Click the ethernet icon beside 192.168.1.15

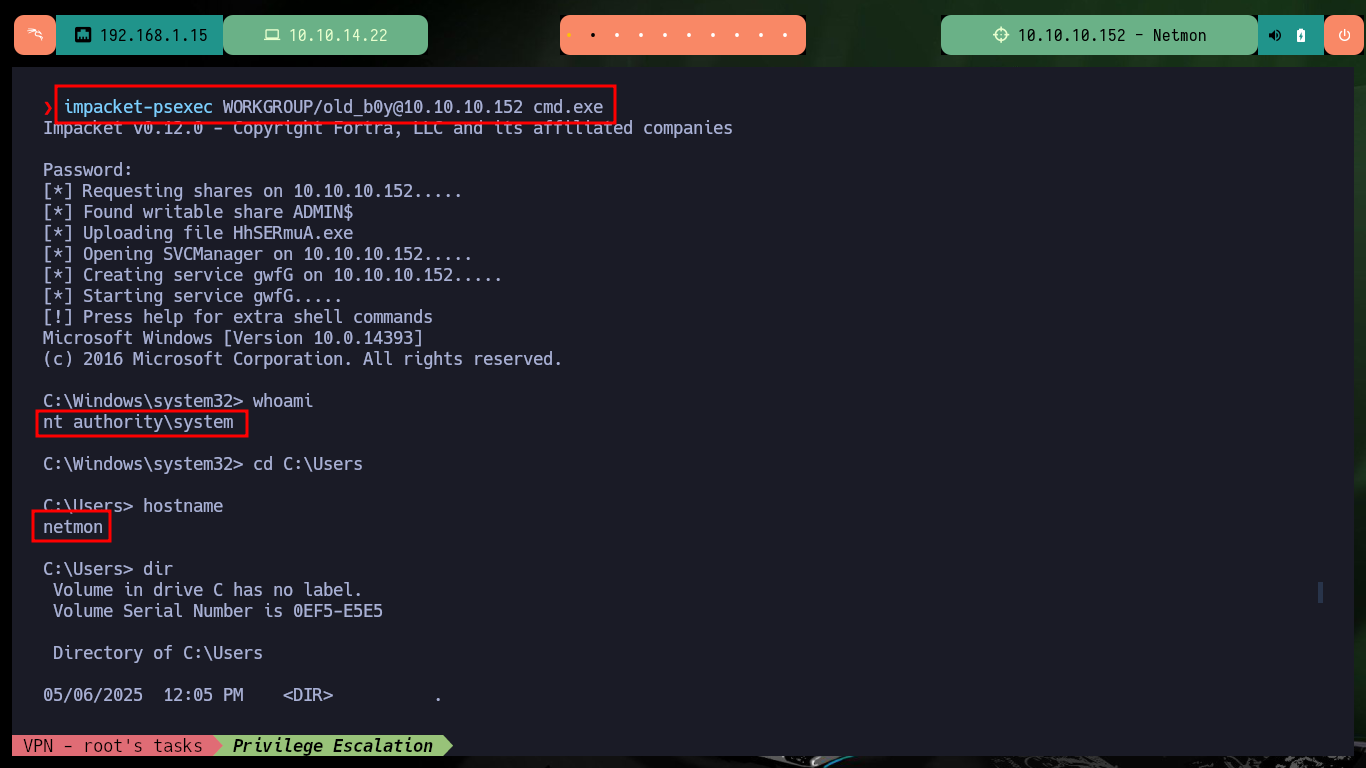coord(83,35)
